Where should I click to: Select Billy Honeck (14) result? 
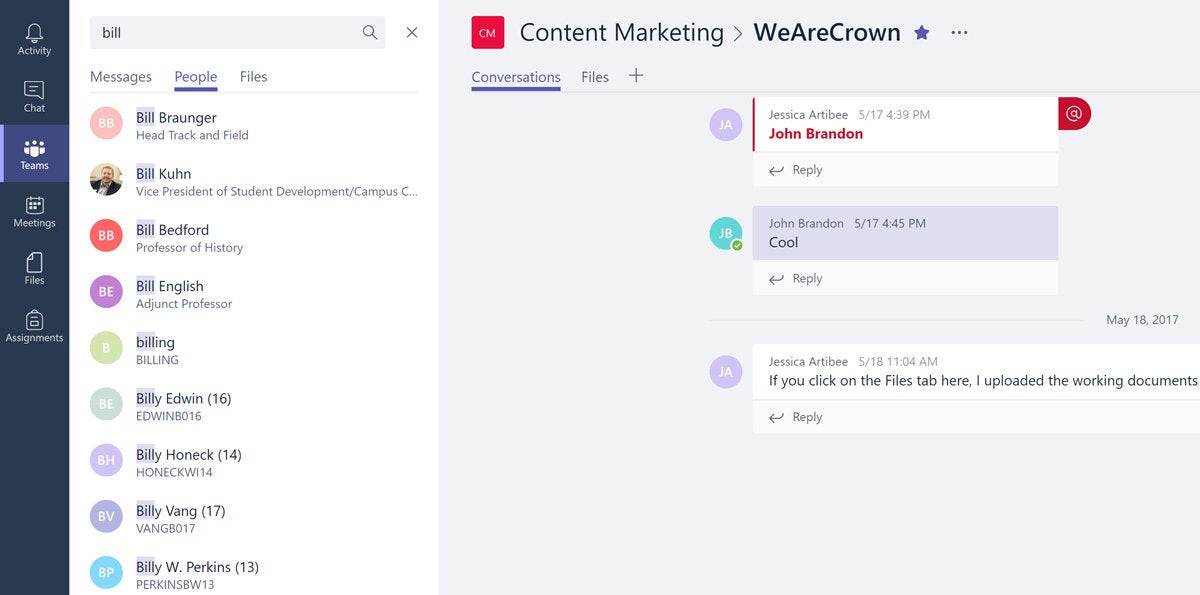(x=254, y=461)
